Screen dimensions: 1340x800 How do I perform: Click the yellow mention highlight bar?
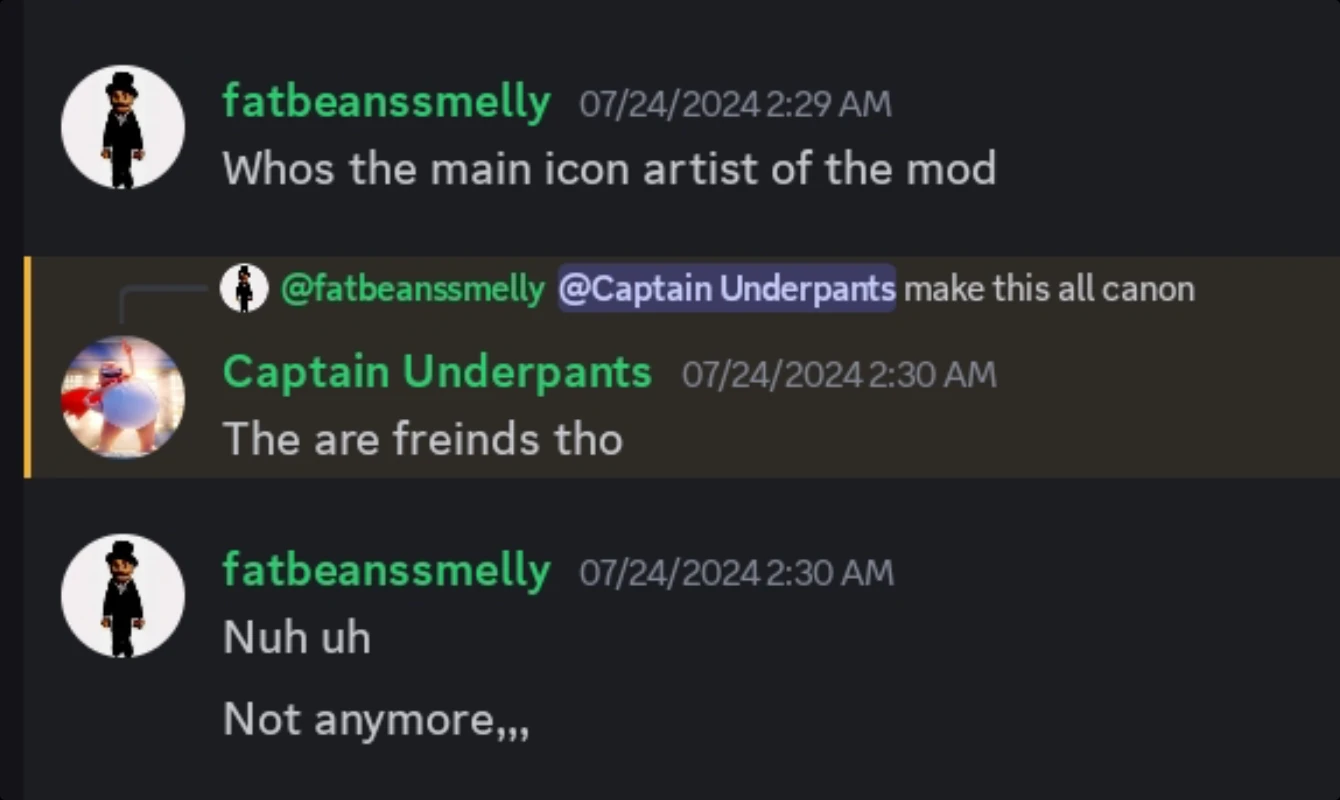coord(27,367)
